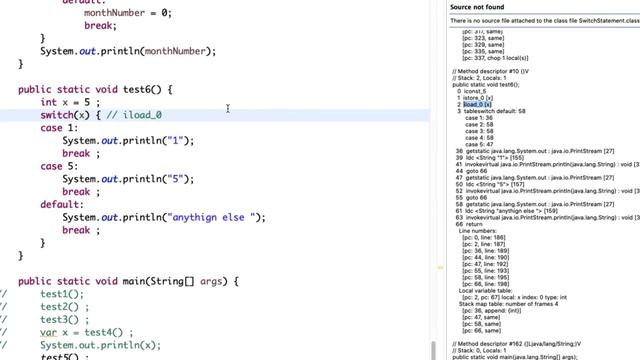Click 'public static void main(java.lang.String[] args);' bytecode line
Screen dimensions: 640x360
tap(515, 357)
